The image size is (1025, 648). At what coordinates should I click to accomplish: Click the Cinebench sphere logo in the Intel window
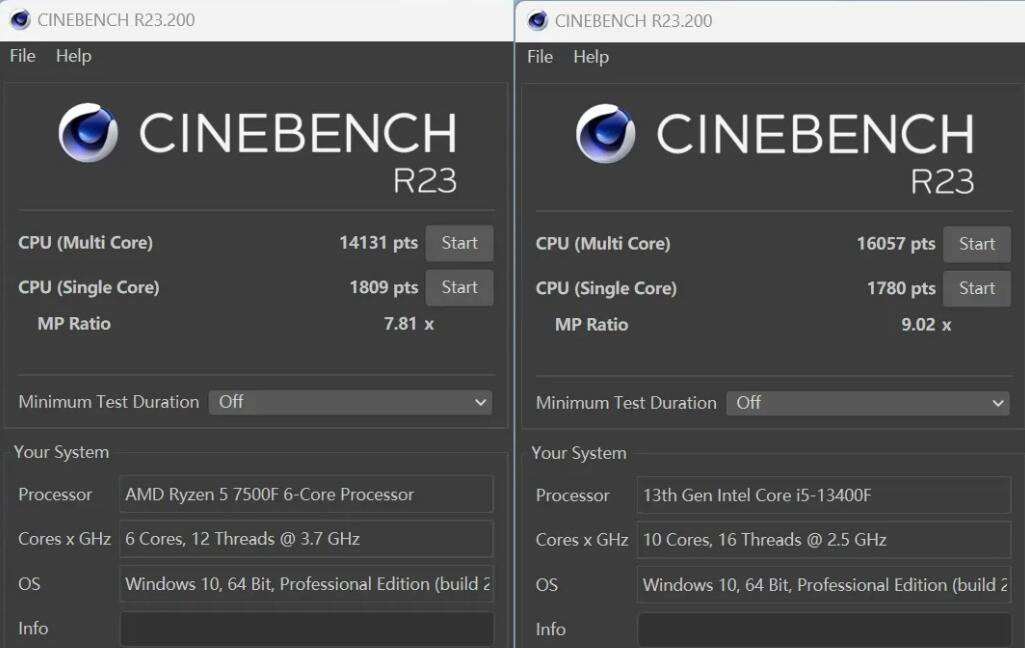tap(606, 134)
